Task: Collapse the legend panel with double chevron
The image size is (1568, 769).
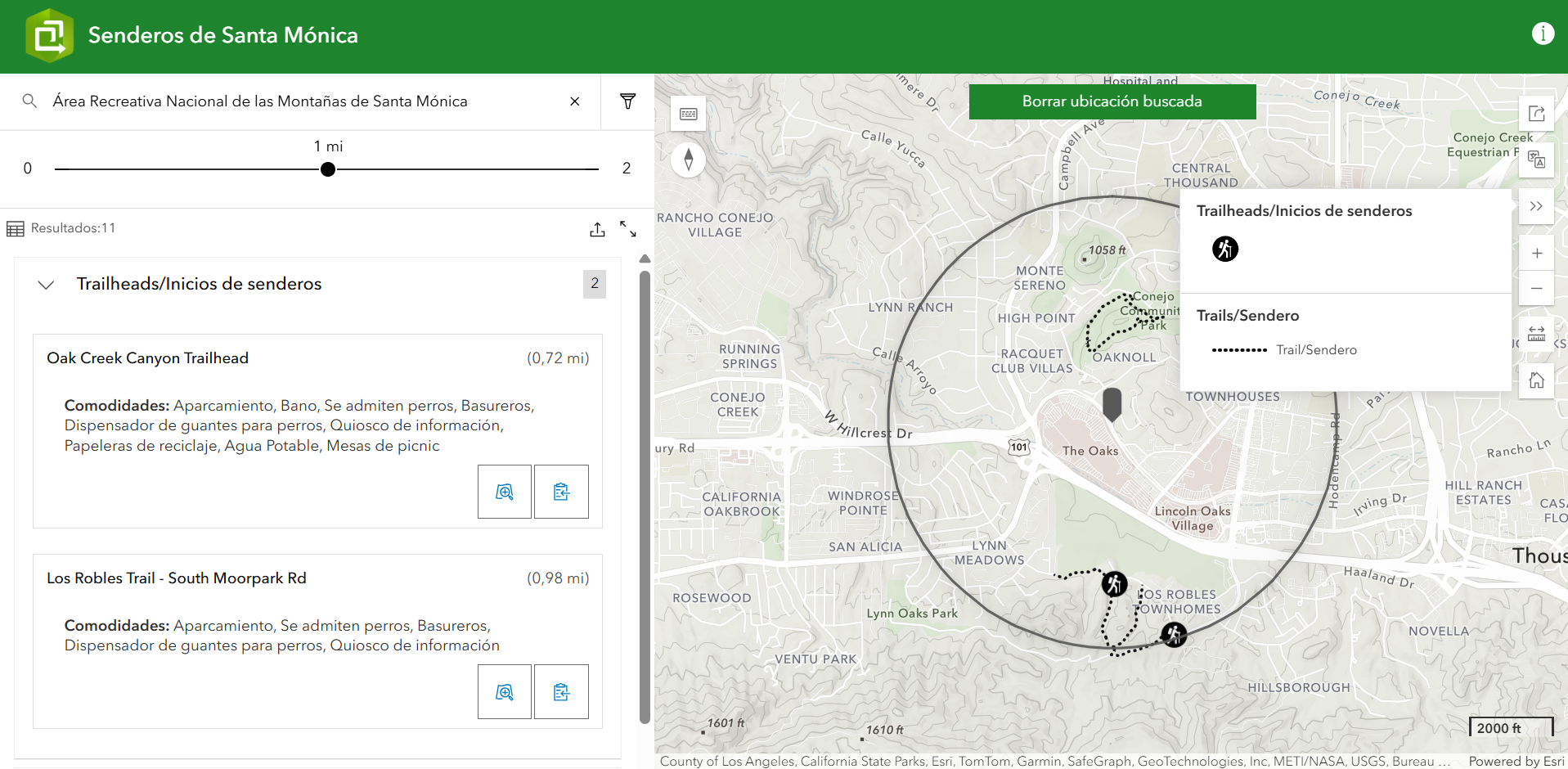Action: [x=1536, y=206]
